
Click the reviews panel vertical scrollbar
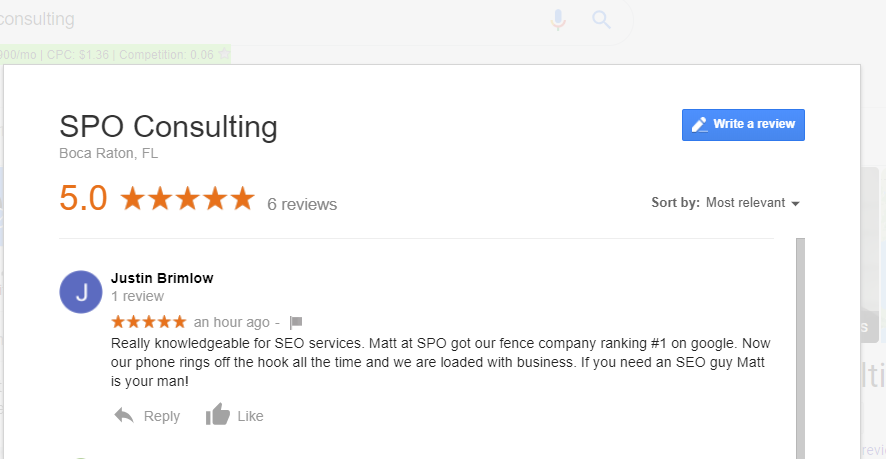pos(800,348)
